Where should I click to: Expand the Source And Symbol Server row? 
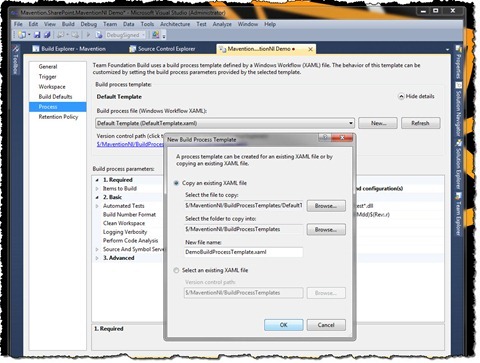click(x=97, y=249)
